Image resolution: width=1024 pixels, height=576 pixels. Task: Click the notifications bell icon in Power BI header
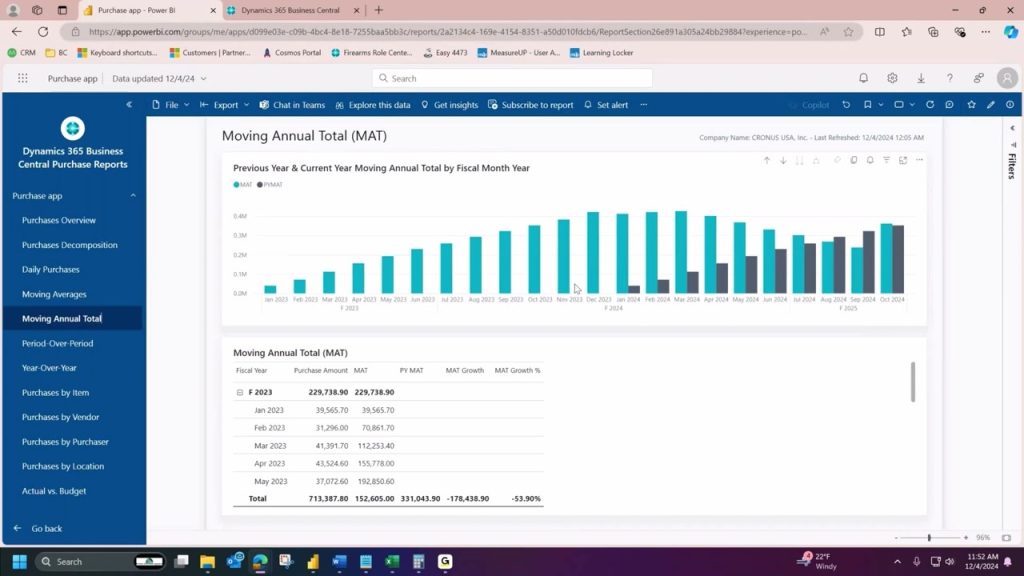[863, 78]
